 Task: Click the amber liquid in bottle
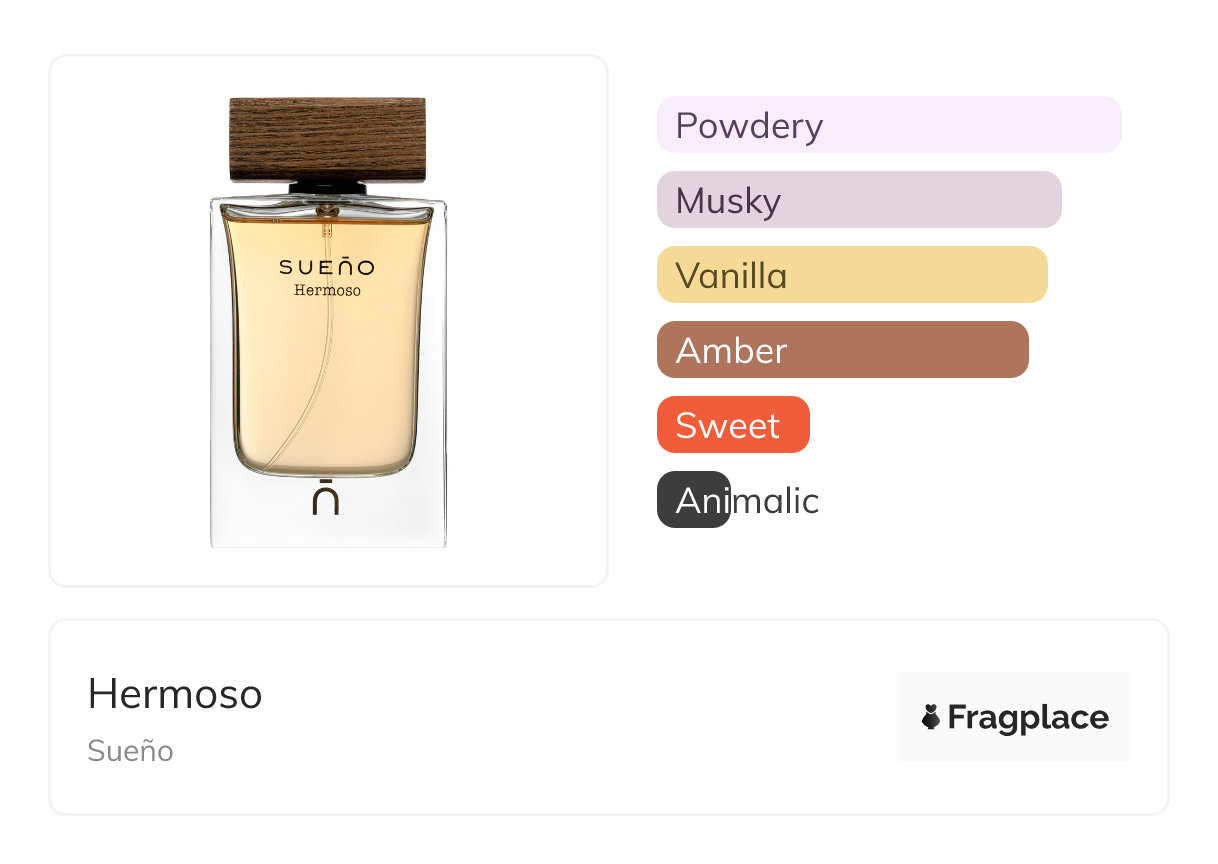pos(328,380)
